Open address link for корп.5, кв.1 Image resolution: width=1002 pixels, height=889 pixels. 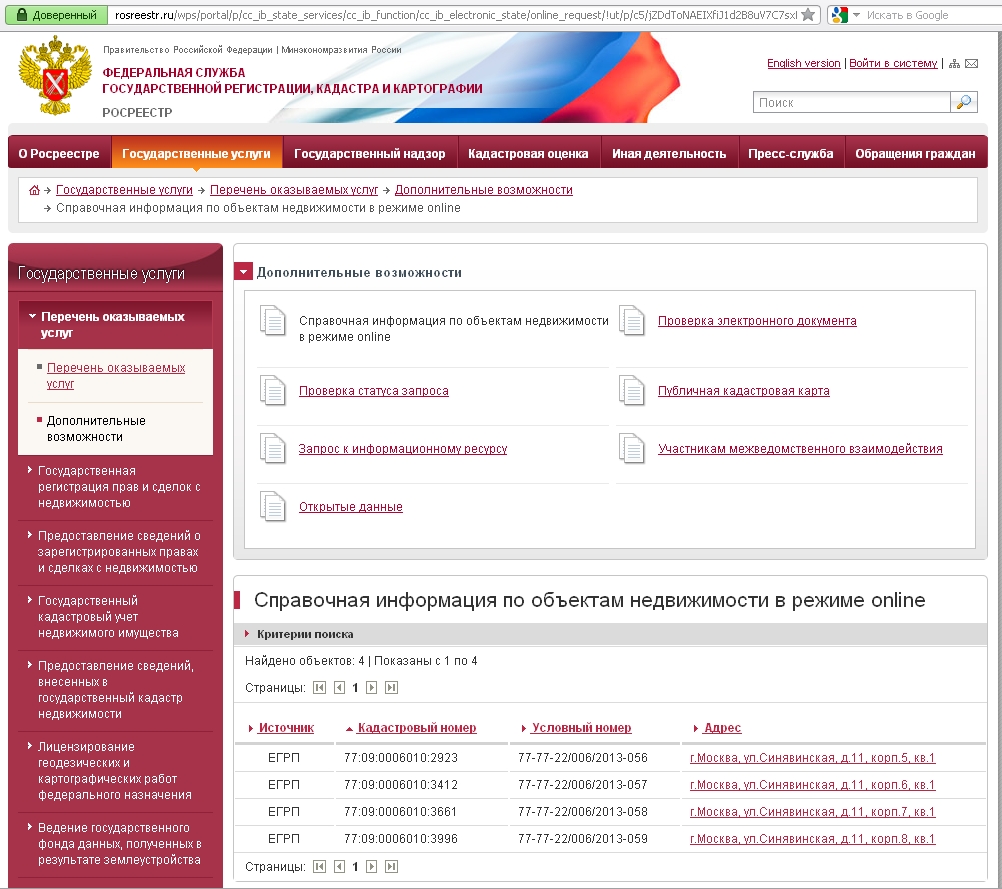tap(812, 758)
